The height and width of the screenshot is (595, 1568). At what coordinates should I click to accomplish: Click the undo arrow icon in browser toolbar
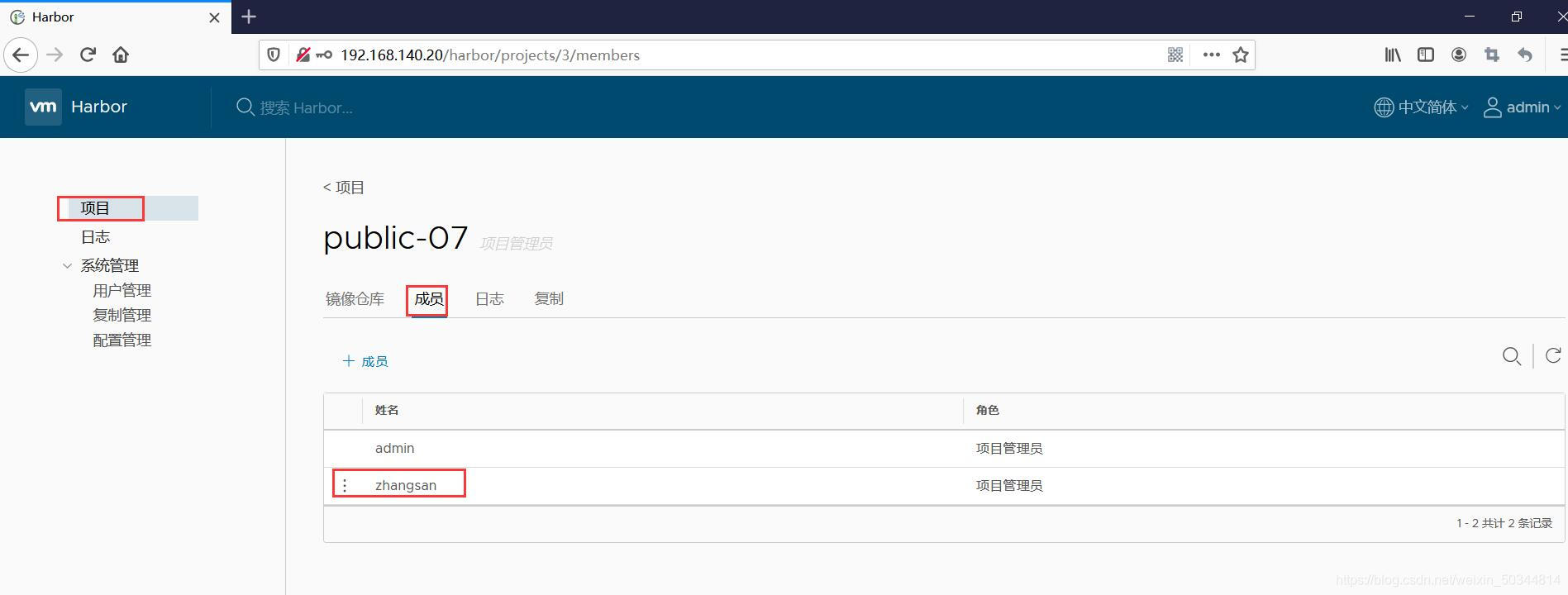pos(1525,55)
